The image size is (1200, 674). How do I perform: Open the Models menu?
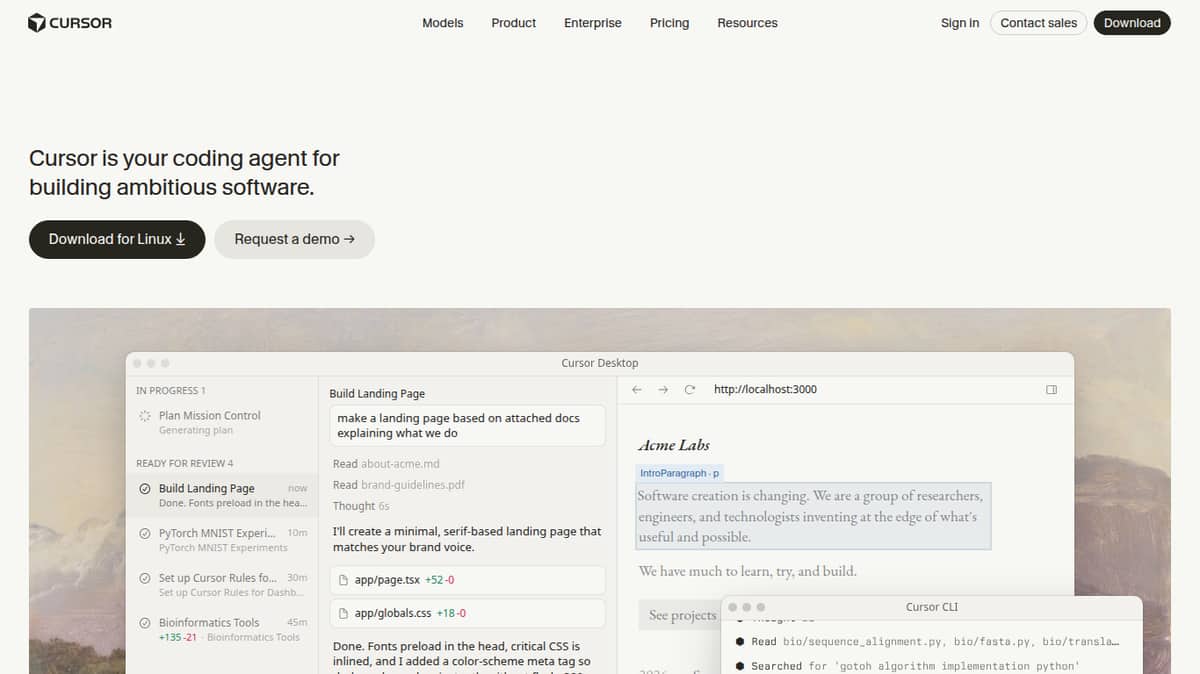[x=442, y=23]
